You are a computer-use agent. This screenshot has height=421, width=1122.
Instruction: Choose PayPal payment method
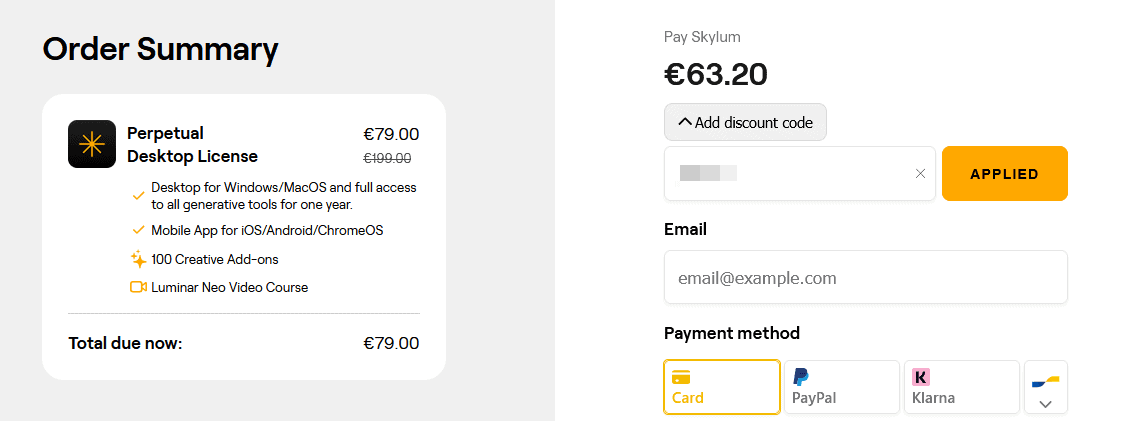click(x=841, y=387)
